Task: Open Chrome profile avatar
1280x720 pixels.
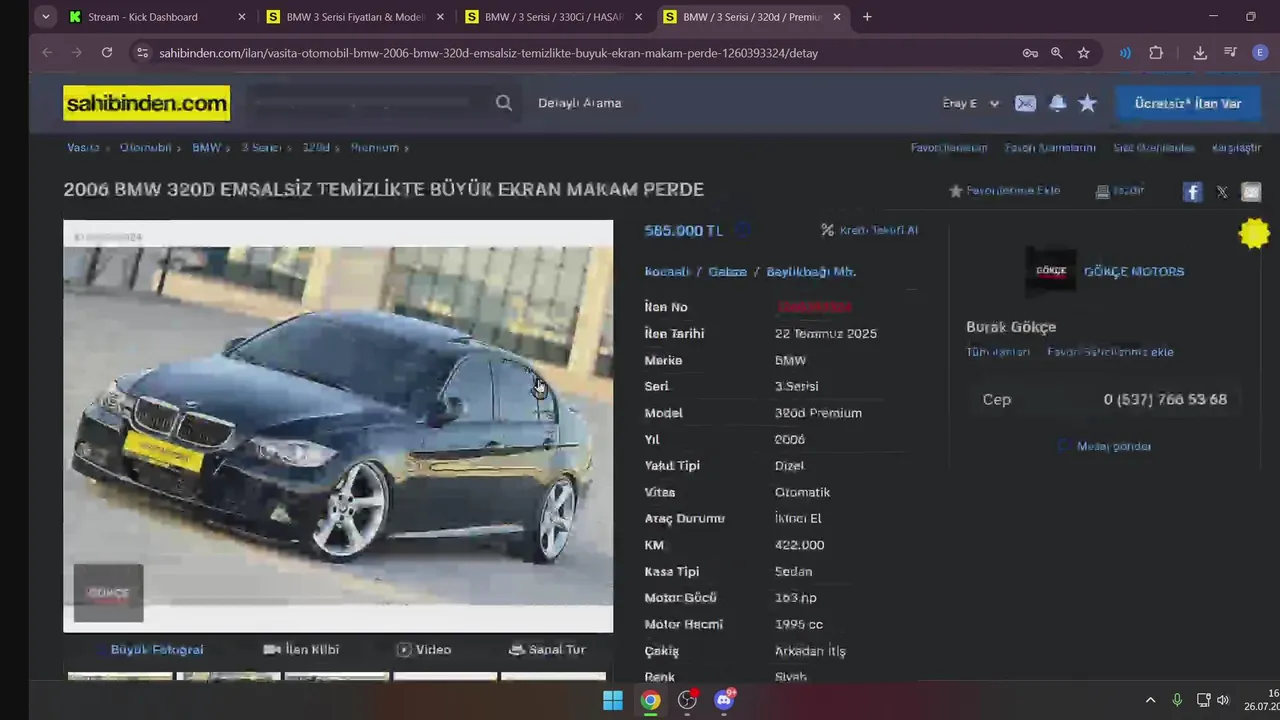Action: 1260,53
